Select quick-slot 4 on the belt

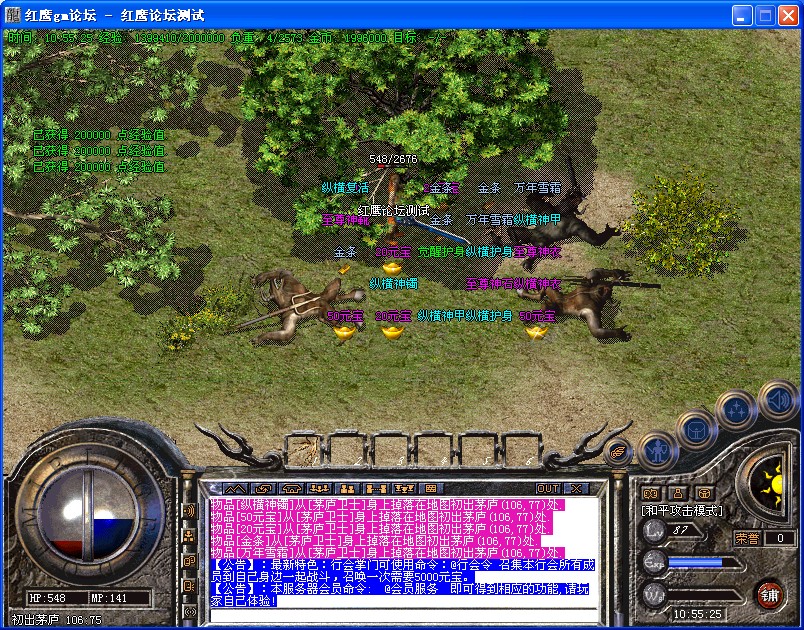pos(434,451)
